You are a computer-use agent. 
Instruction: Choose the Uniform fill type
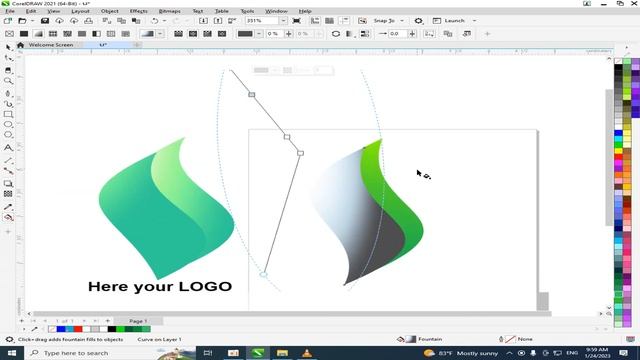tap(24, 34)
